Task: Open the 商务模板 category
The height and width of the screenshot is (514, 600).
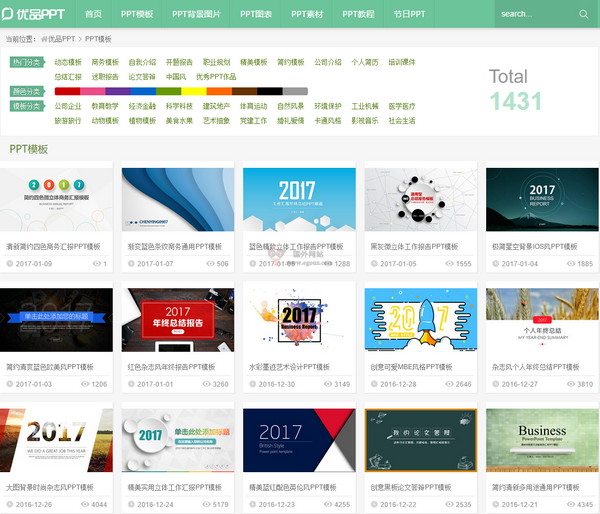Action: pyautogui.click(x=105, y=62)
